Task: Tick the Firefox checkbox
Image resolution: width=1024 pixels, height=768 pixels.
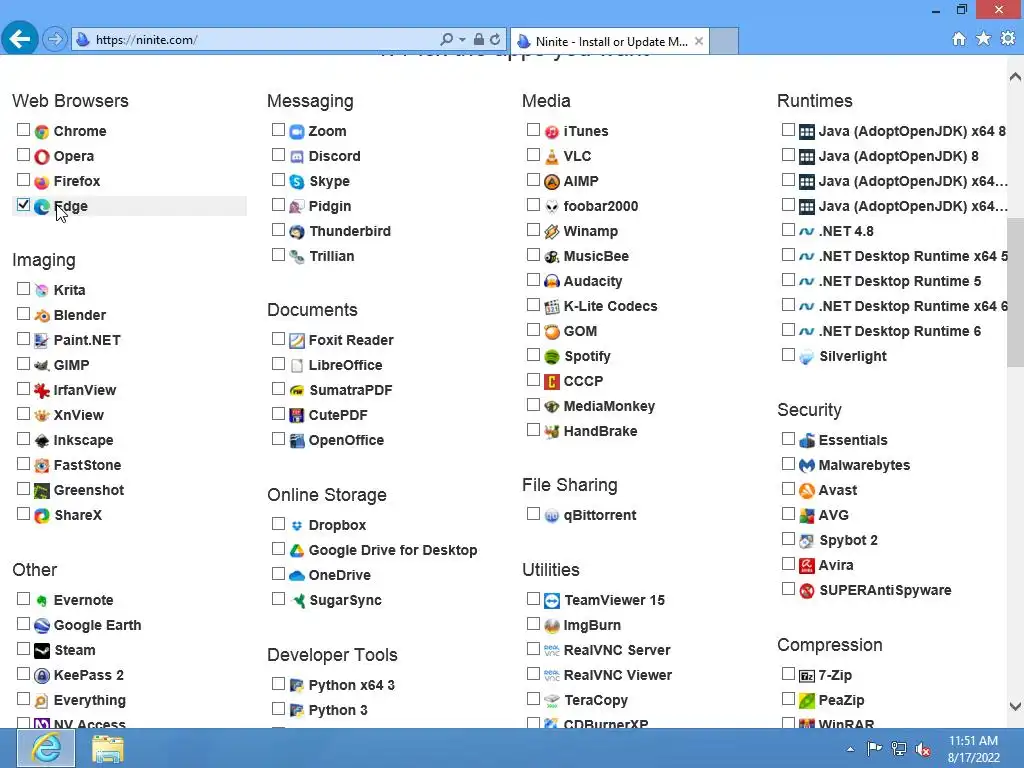Action: (24, 180)
